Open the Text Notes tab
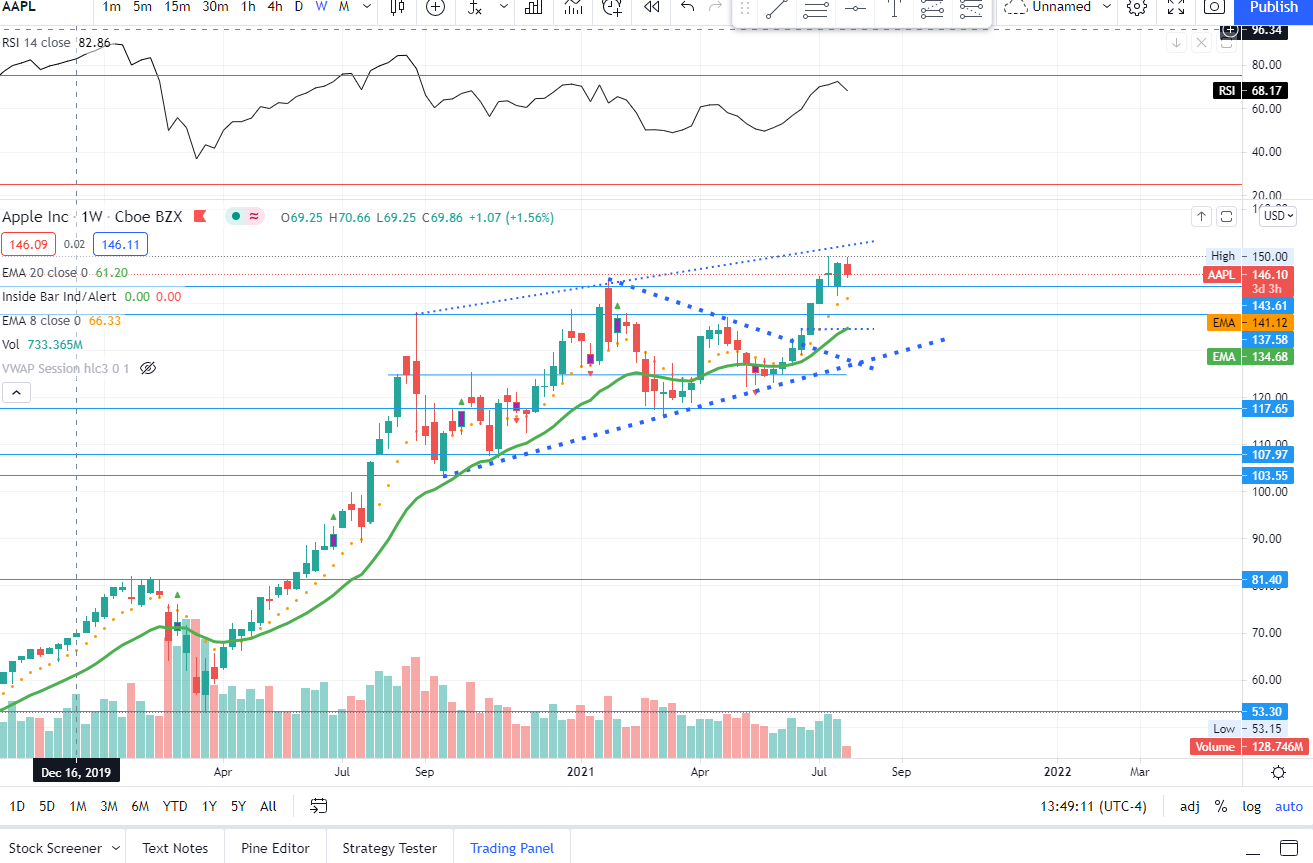 pyautogui.click(x=175, y=848)
